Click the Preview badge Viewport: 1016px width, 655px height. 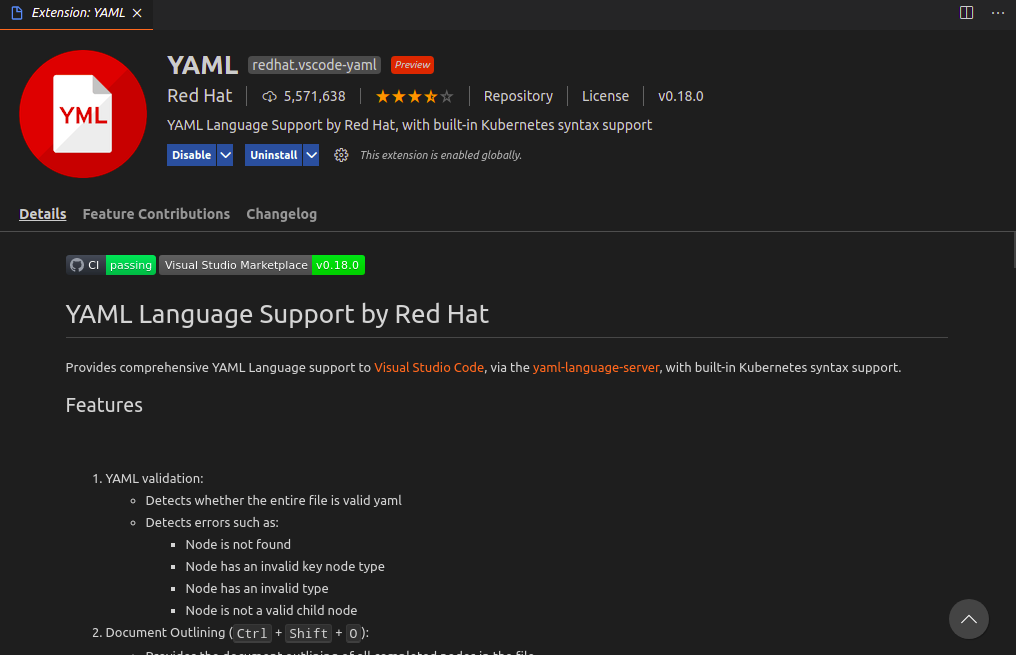point(412,65)
